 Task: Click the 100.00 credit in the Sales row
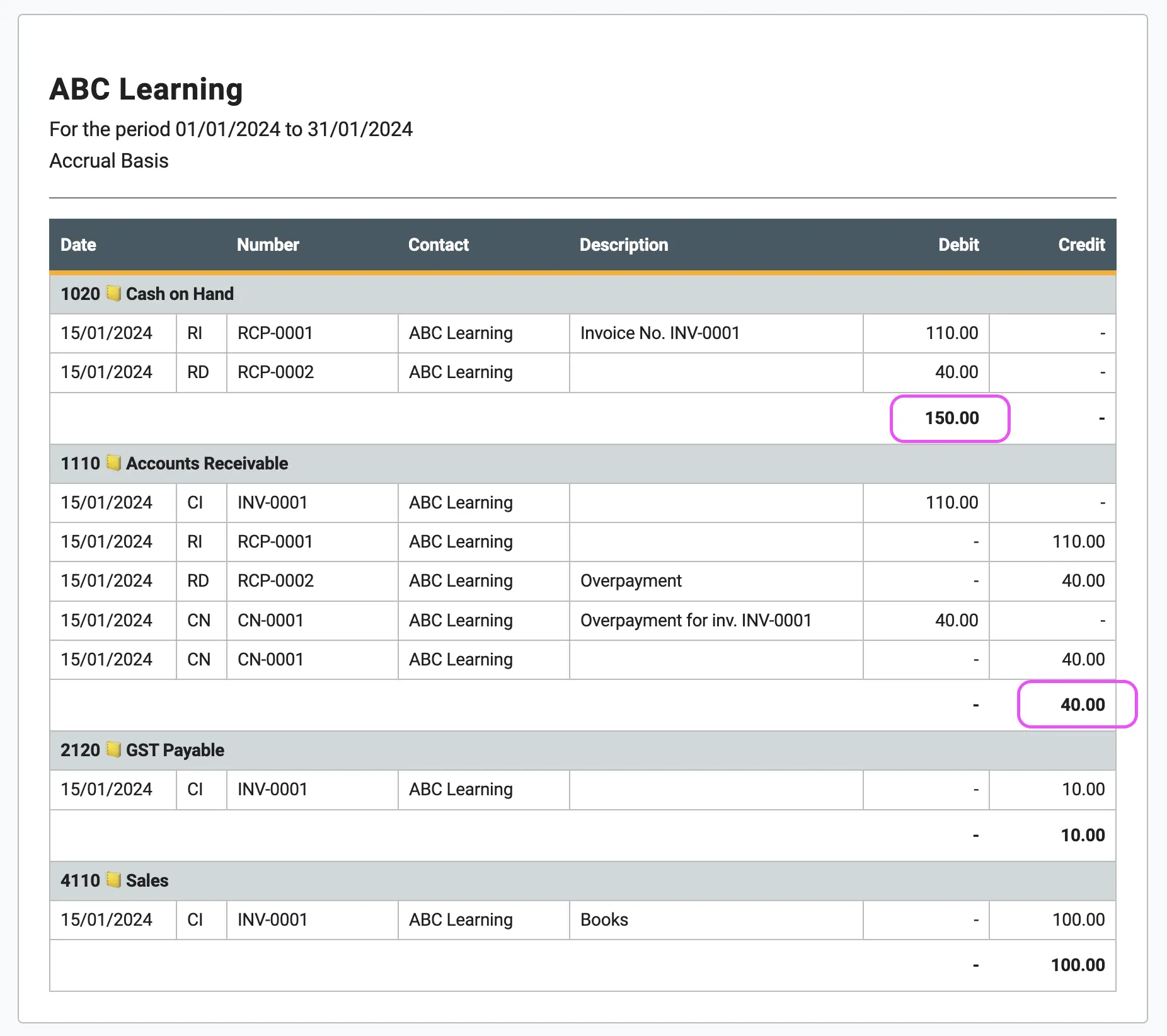click(1078, 919)
